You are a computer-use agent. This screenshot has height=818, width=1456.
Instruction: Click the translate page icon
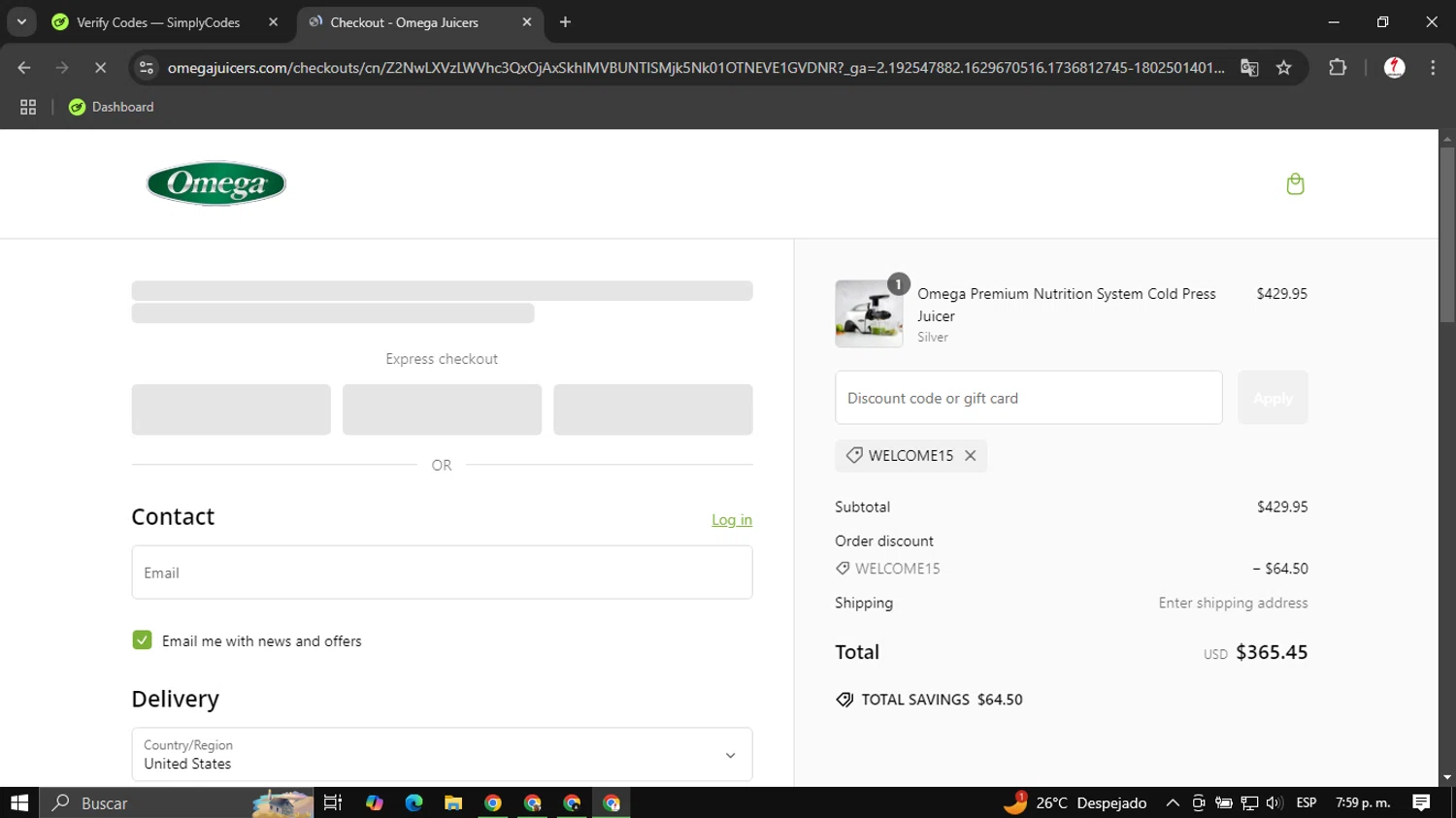pyautogui.click(x=1249, y=68)
